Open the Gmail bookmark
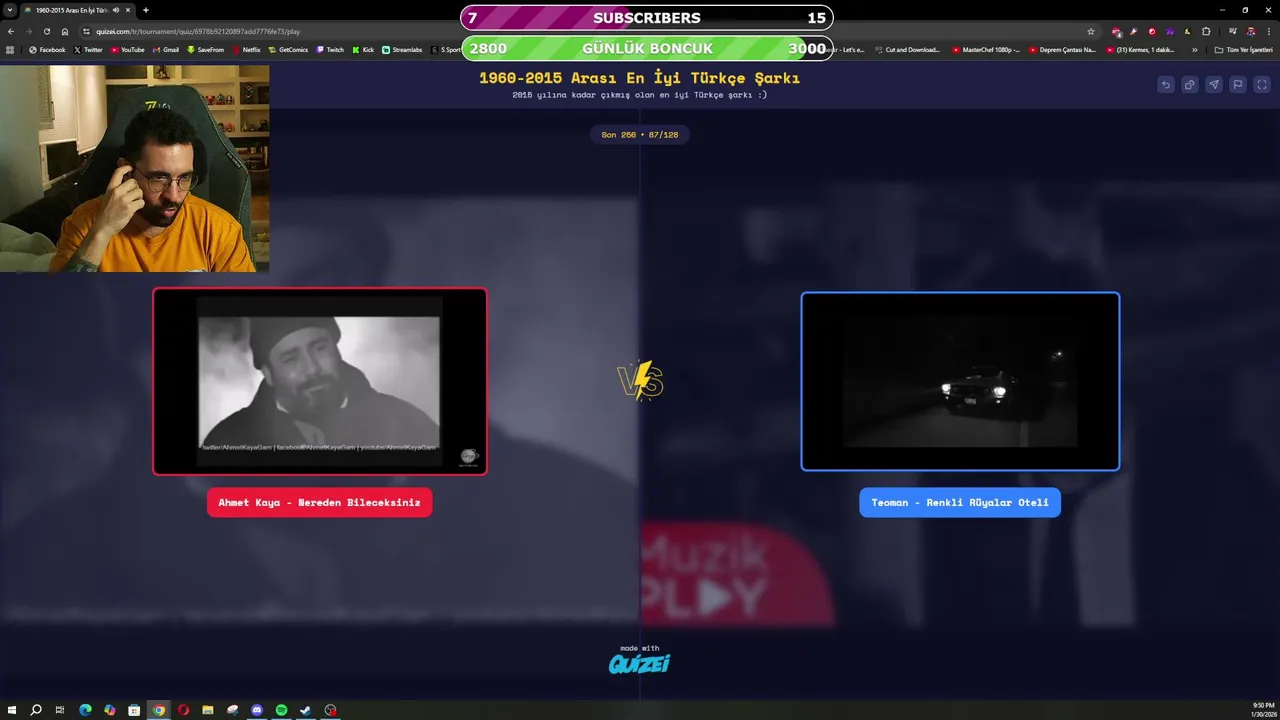 point(165,49)
